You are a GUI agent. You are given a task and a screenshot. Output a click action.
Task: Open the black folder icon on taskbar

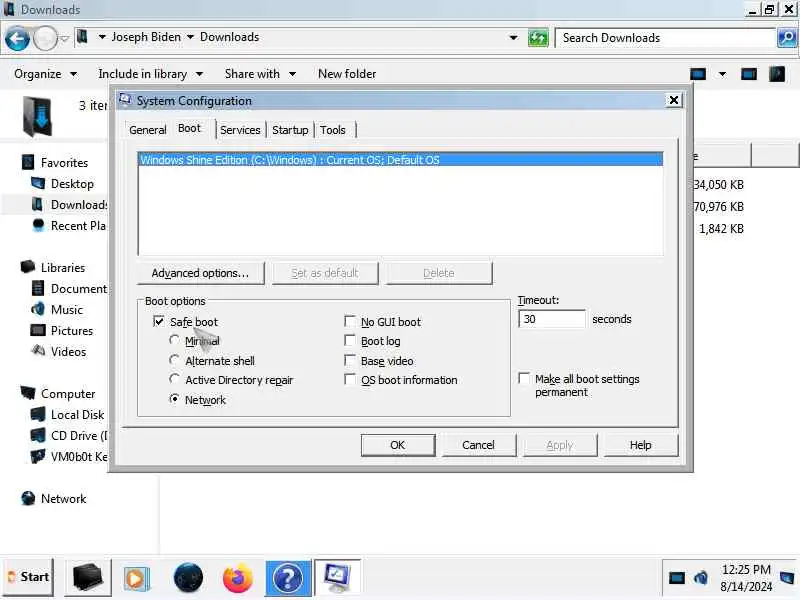[x=87, y=578]
